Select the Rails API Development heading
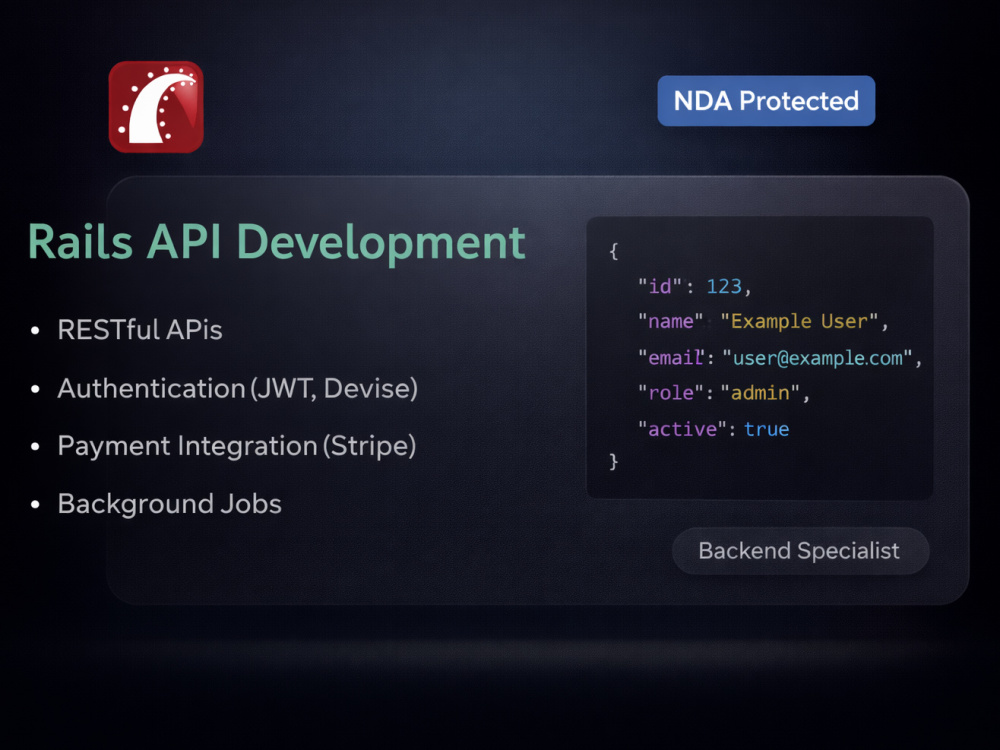This screenshot has width=1000, height=750. [x=277, y=242]
